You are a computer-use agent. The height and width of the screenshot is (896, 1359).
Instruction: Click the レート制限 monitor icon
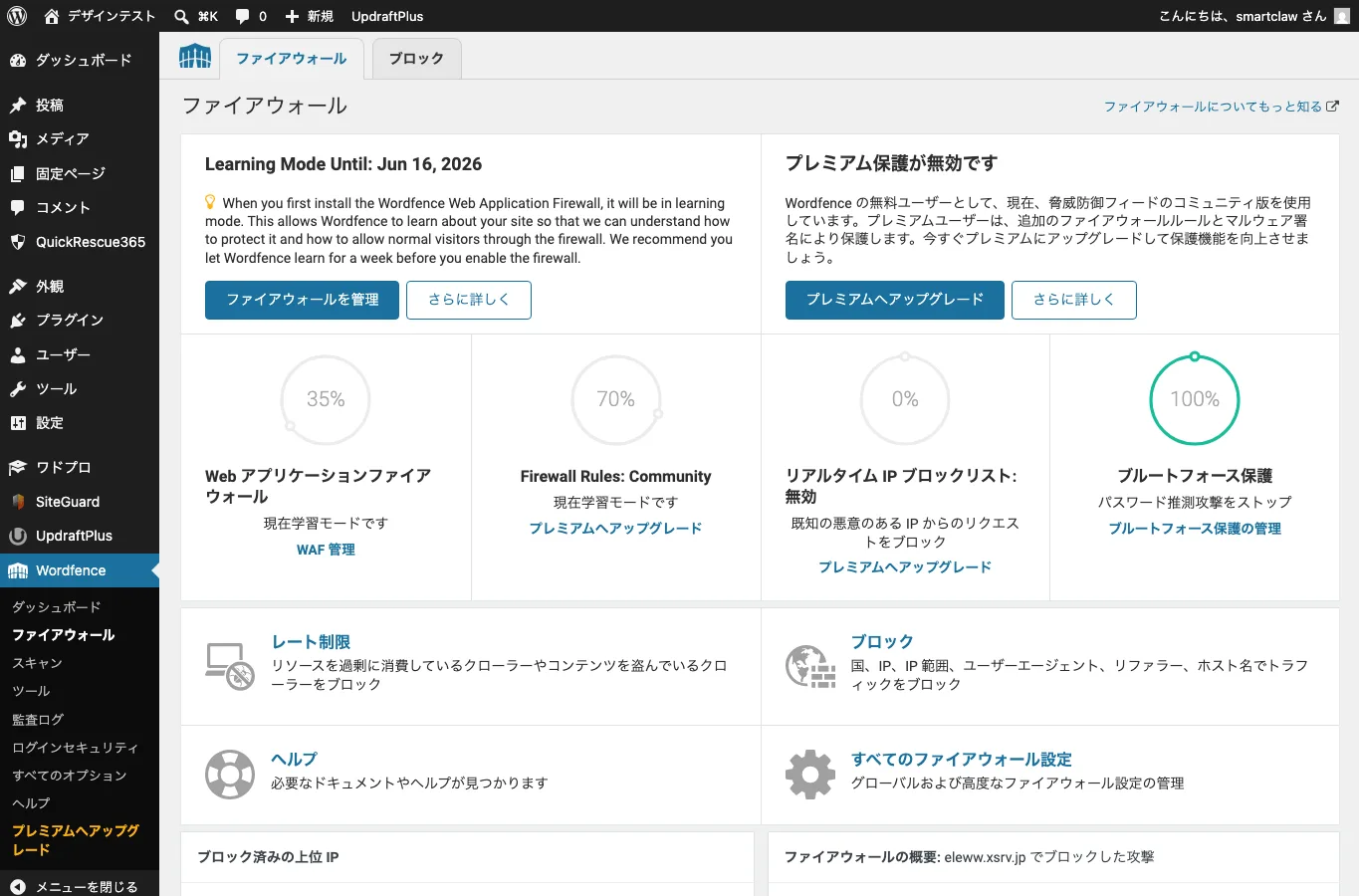[230, 666]
